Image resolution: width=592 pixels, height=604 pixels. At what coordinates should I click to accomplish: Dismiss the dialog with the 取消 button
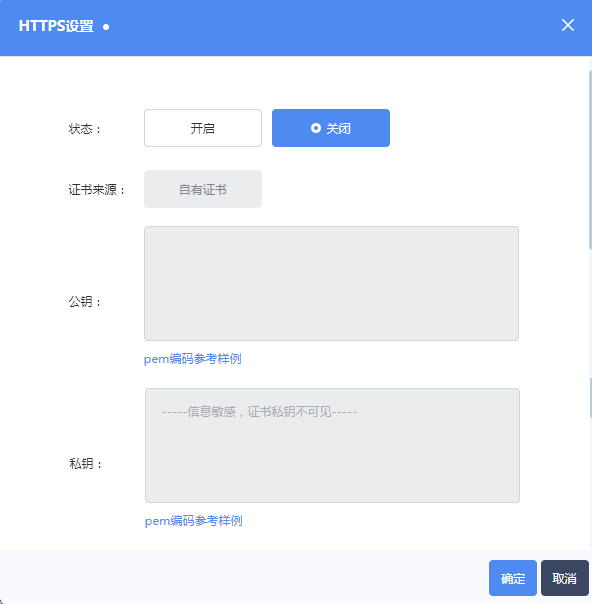coord(565,578)
